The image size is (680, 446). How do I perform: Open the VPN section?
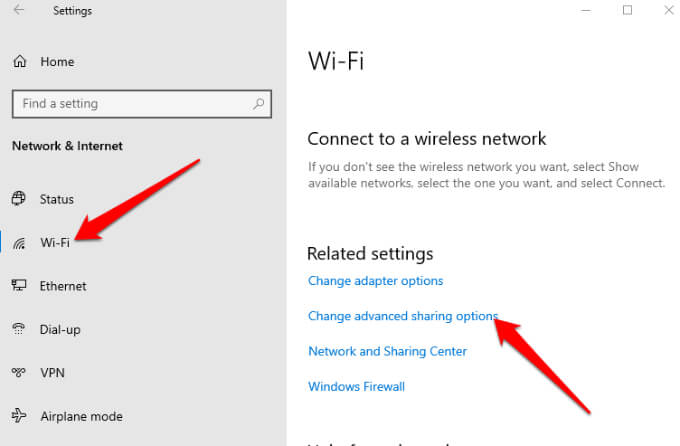[x=52, y=372]
